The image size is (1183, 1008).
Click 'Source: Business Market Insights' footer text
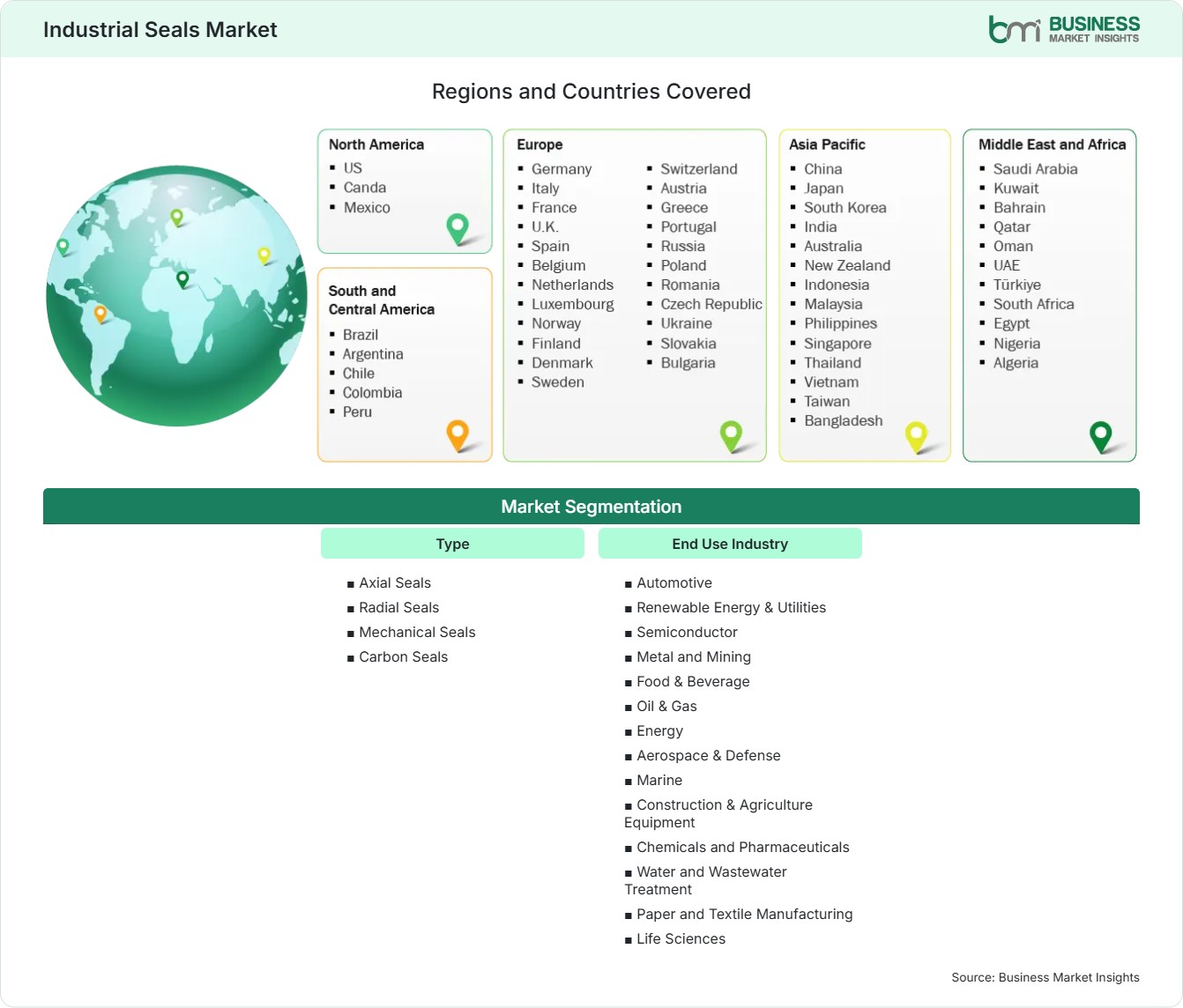pyautogui.click(x=1045, y=977)
